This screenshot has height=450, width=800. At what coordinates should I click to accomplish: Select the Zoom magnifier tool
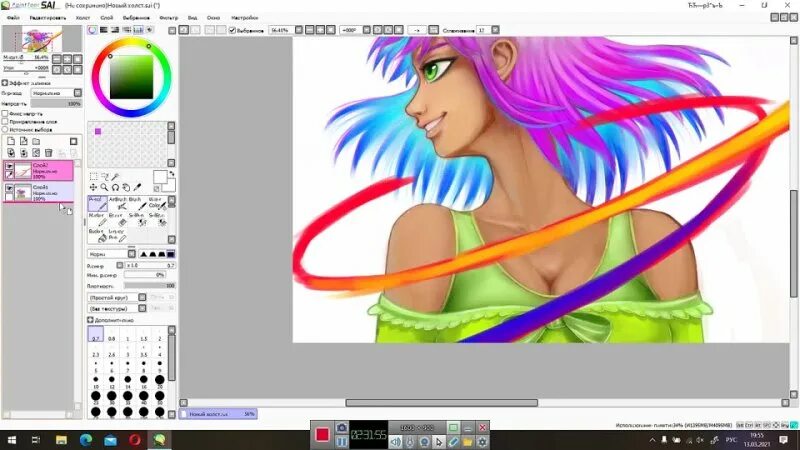tap(105, 188)
